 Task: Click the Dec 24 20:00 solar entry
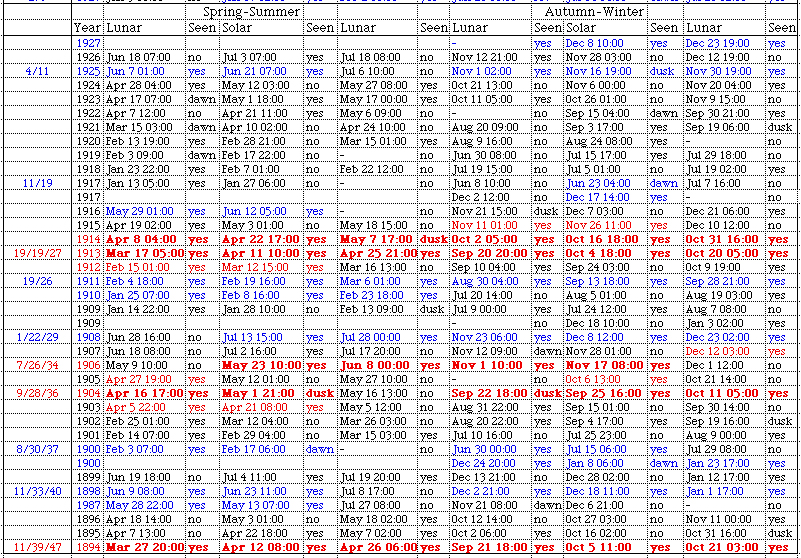click(485, 464)
